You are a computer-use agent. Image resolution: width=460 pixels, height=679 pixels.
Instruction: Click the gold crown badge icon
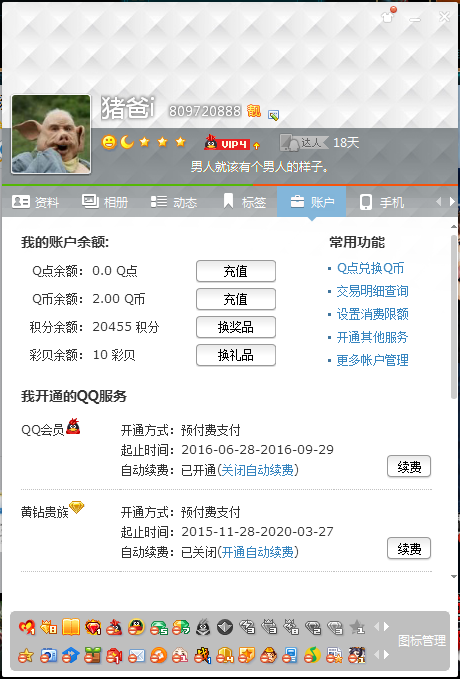tap(49, 627)
